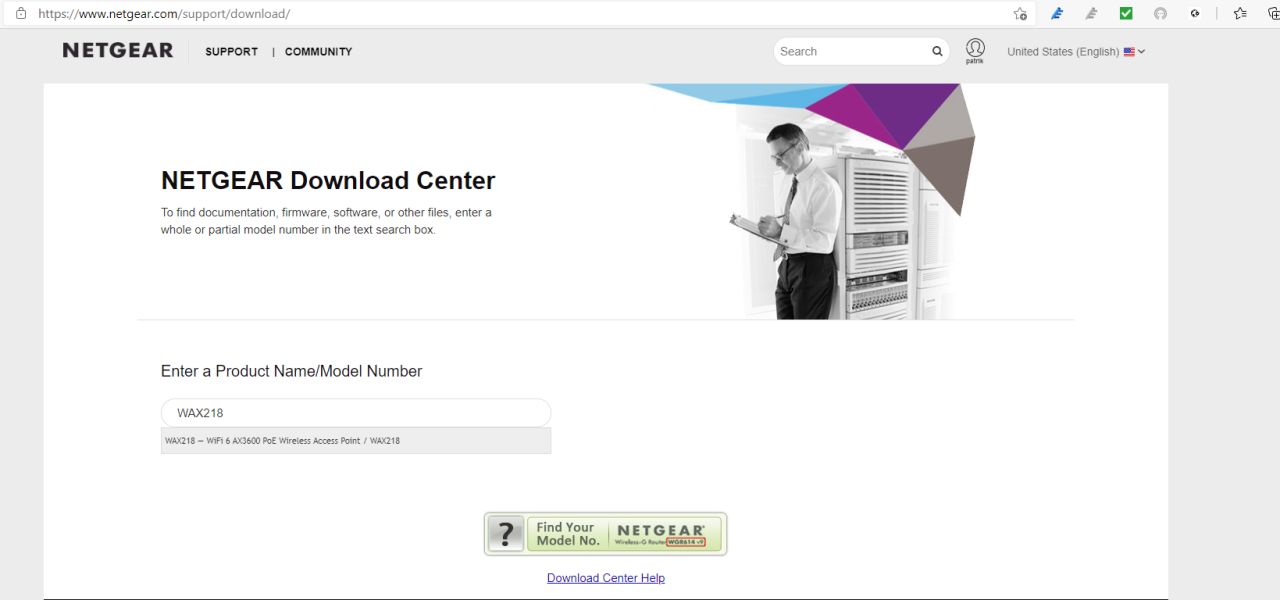Click the black circular globe extension icon

(1194, 14)
